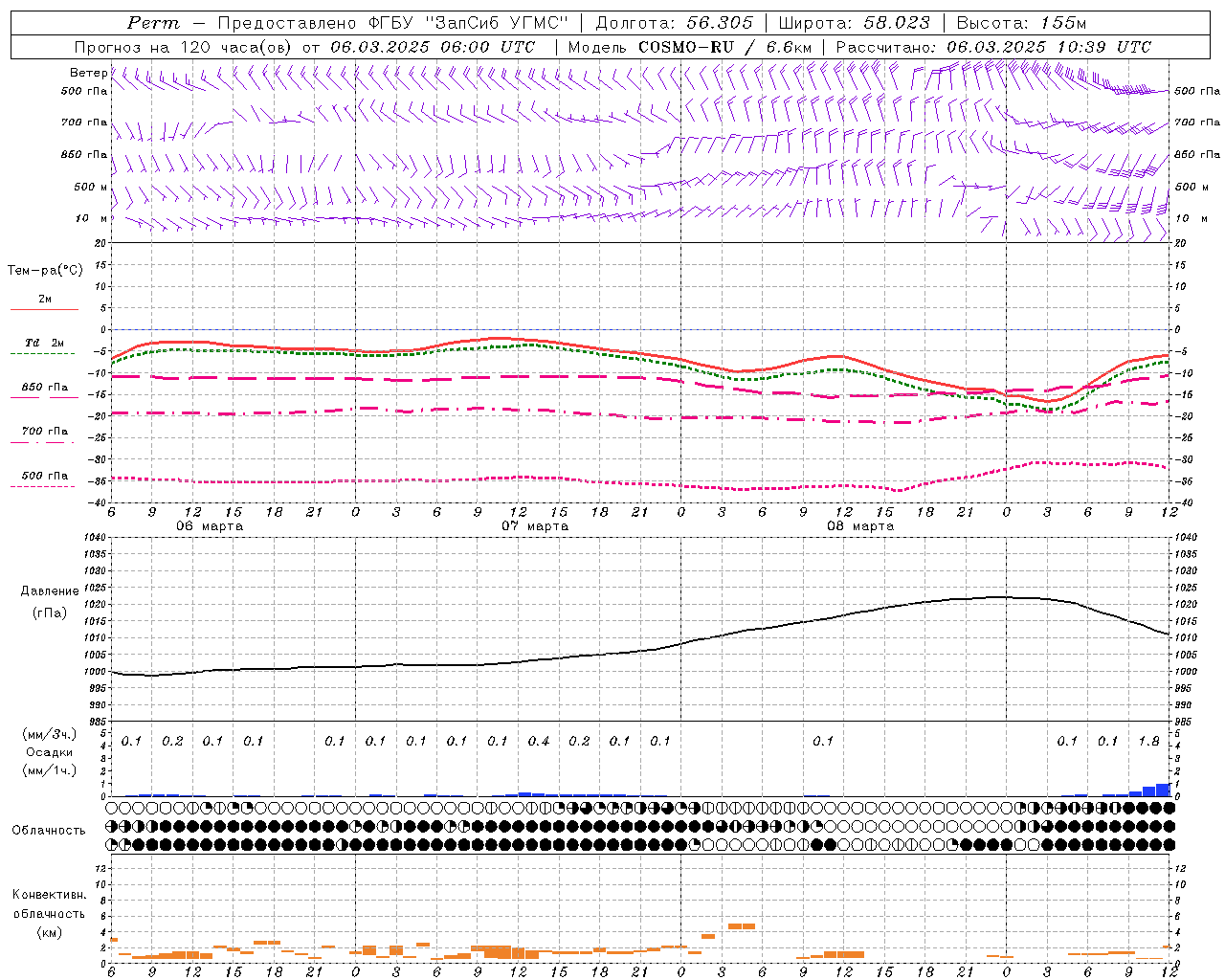
Task: Click the "(мм/3ч.)" precipitation unit label
Action: point(50,735)
